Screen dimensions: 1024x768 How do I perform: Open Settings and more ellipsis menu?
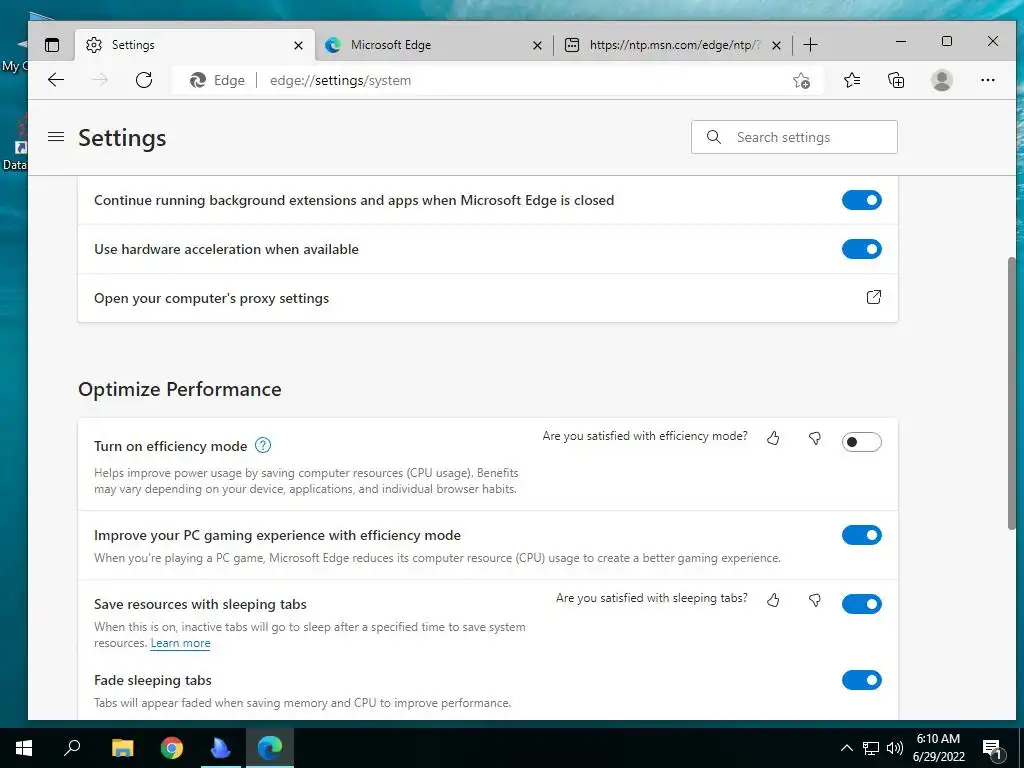[988, 80]
